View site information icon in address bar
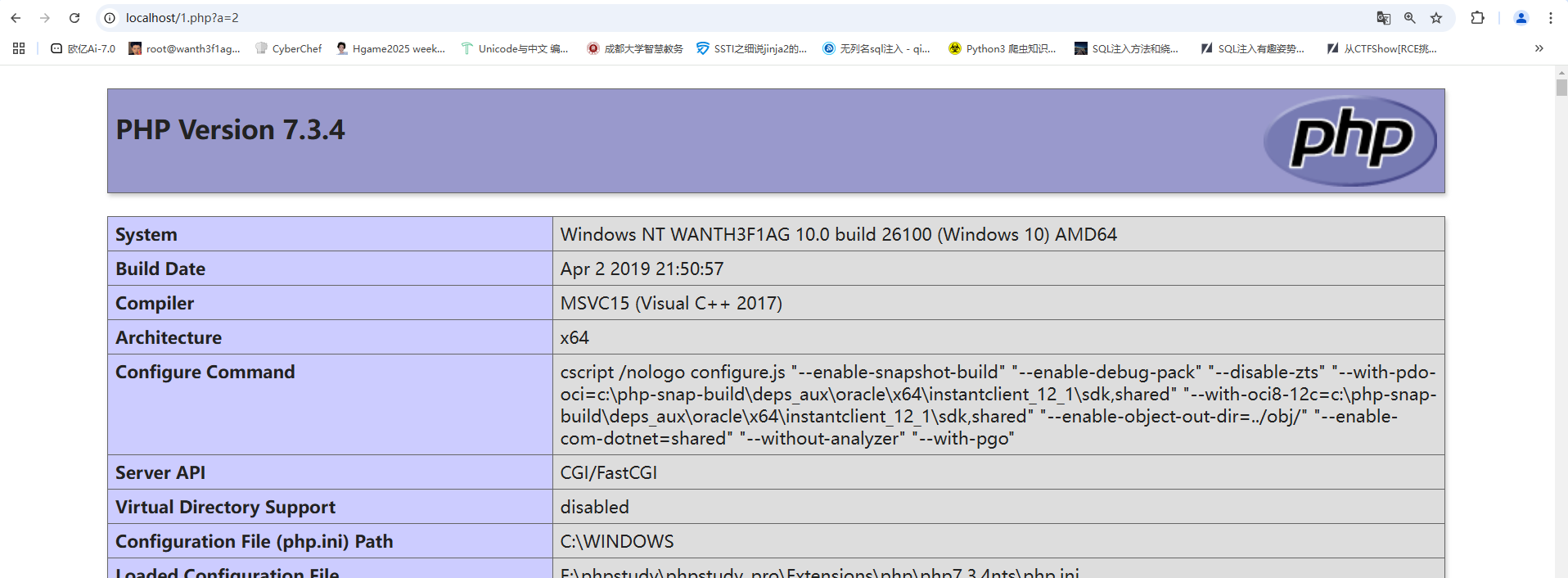Screen dimensions: 1568x578 [110, 18]
